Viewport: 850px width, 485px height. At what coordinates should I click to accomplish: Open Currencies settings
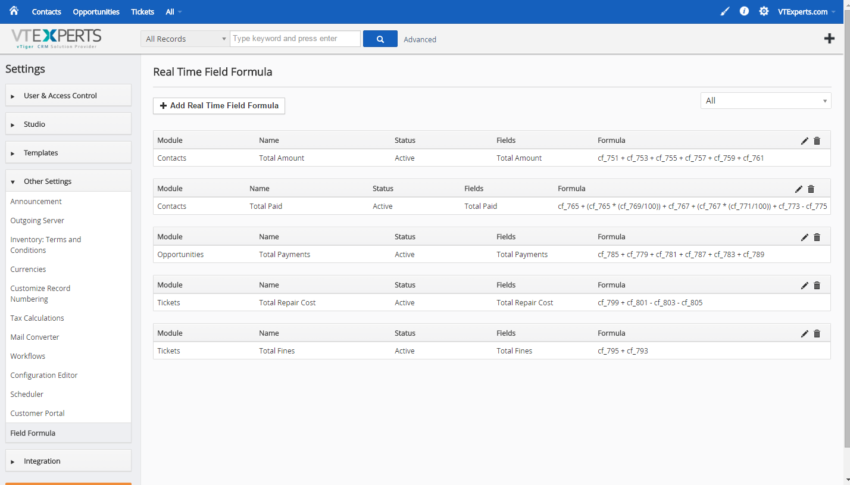click(28, 269)
